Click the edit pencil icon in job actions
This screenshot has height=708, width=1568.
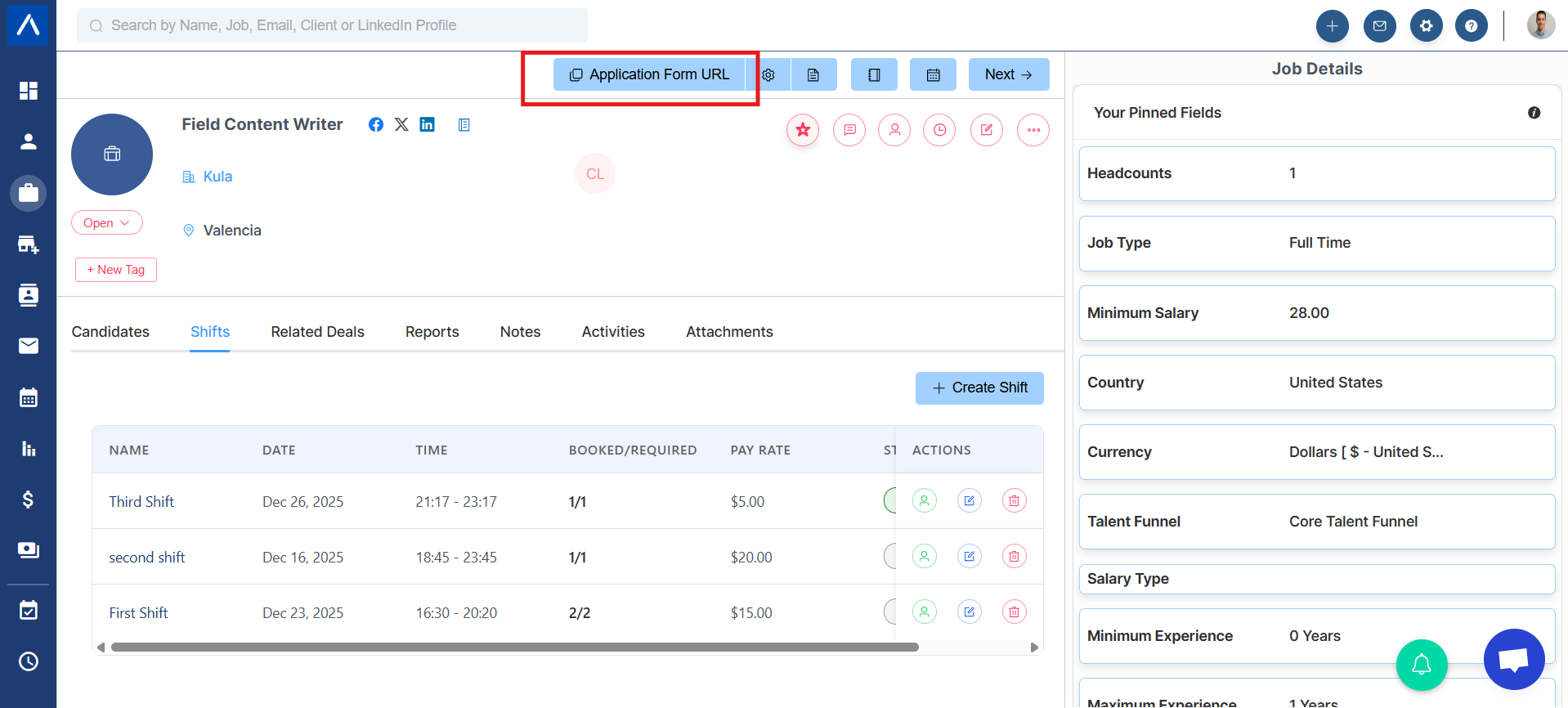(987, 130)
